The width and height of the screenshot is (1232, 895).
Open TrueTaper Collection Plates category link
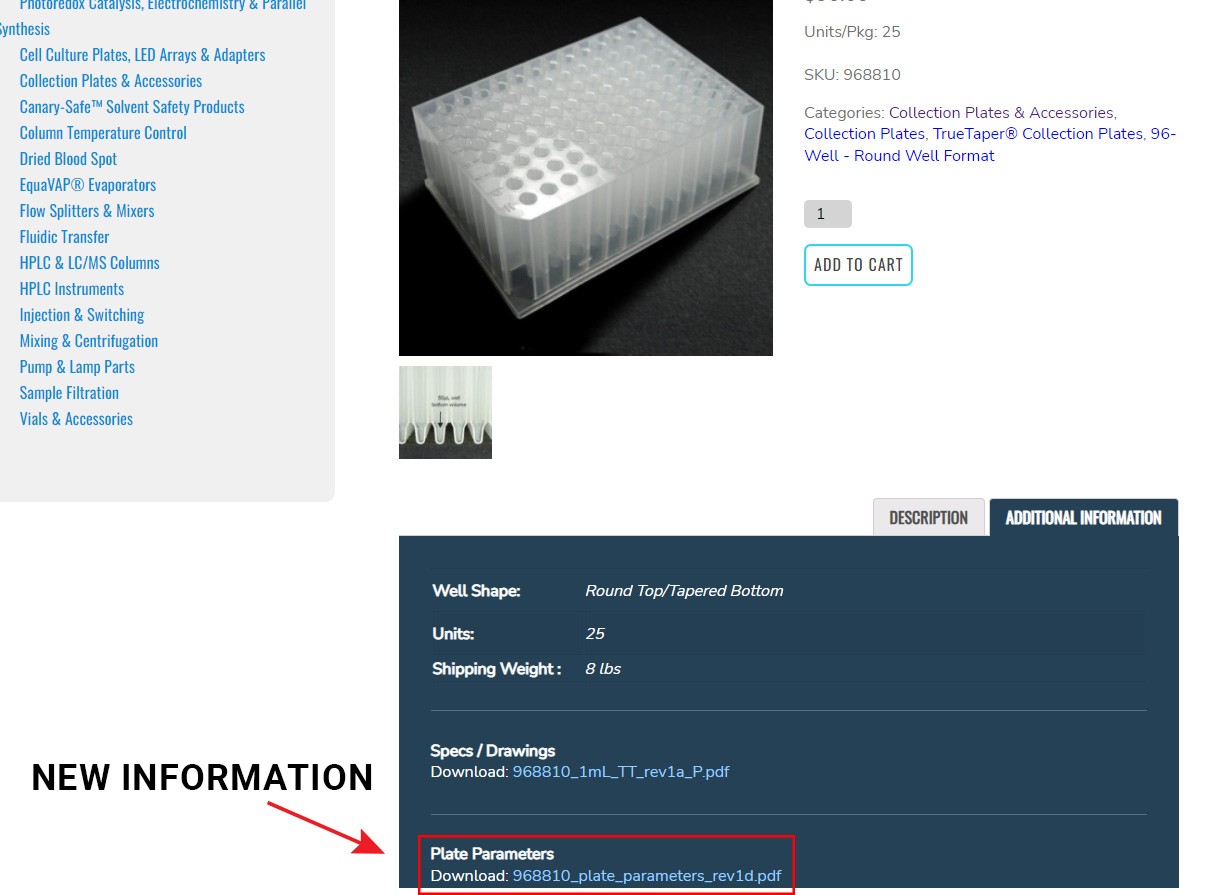(x=1038, y=134)
